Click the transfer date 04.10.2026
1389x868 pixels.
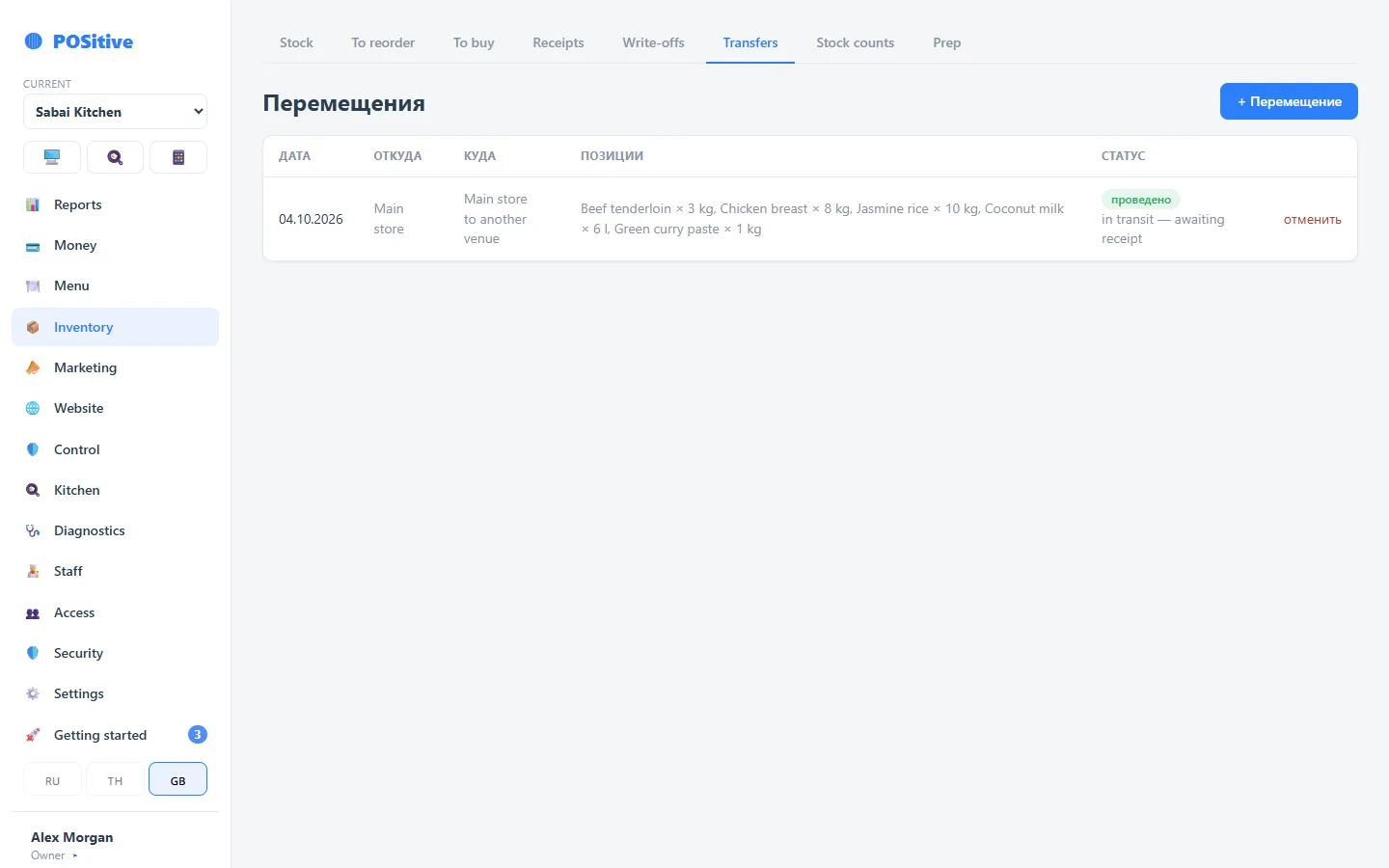coord(311,219)
